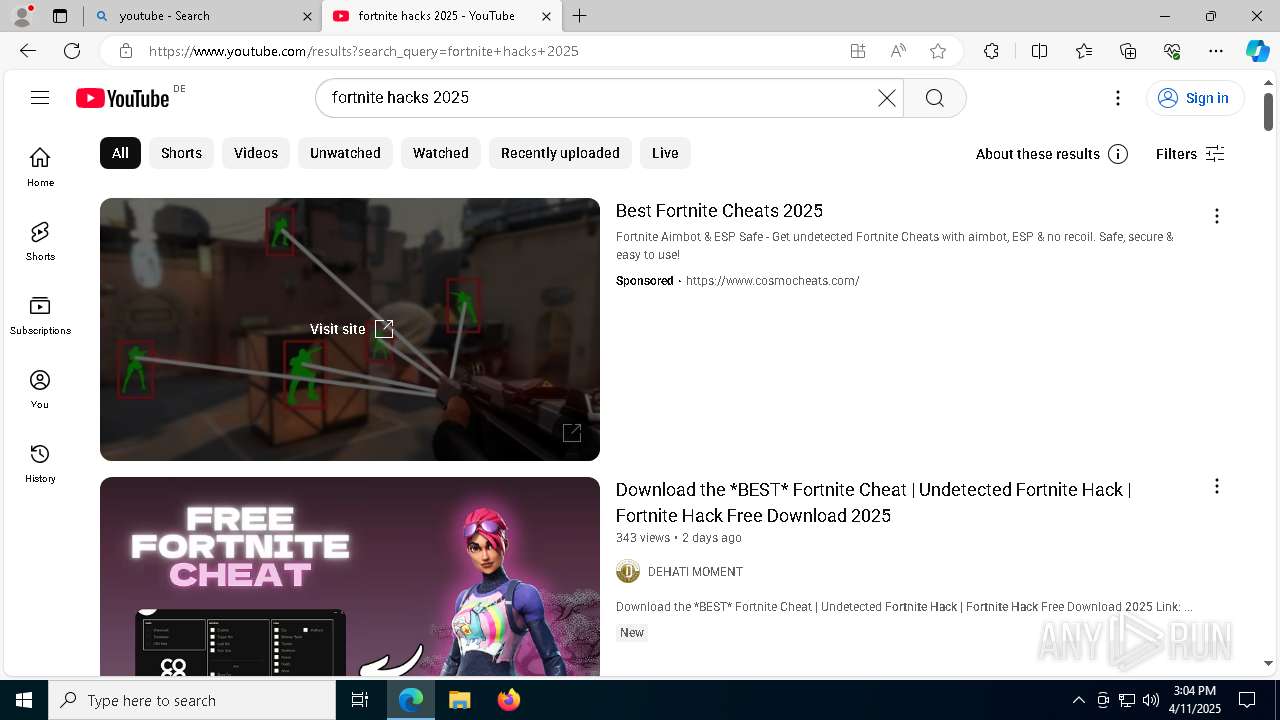Close the 'youtube - Search' tab
Image resolution: width=1280 pixels, height=720 pixels.
pyautogui.click(x=307, y=16)
